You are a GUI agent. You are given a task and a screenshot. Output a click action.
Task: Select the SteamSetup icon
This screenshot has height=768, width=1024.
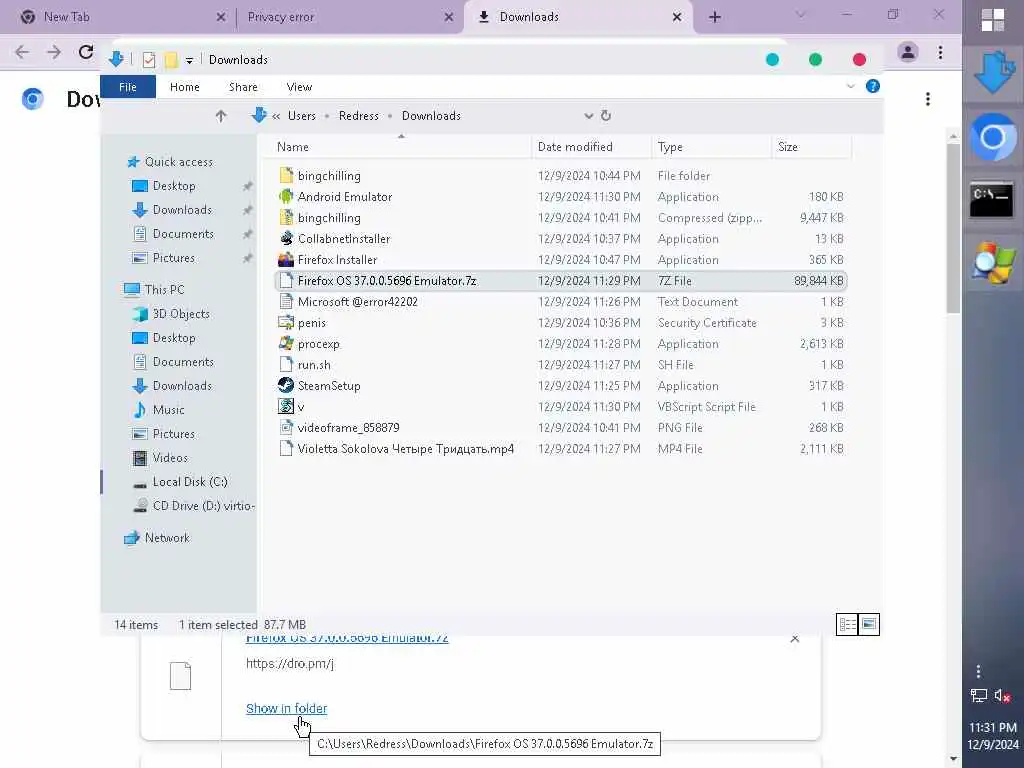286,385
